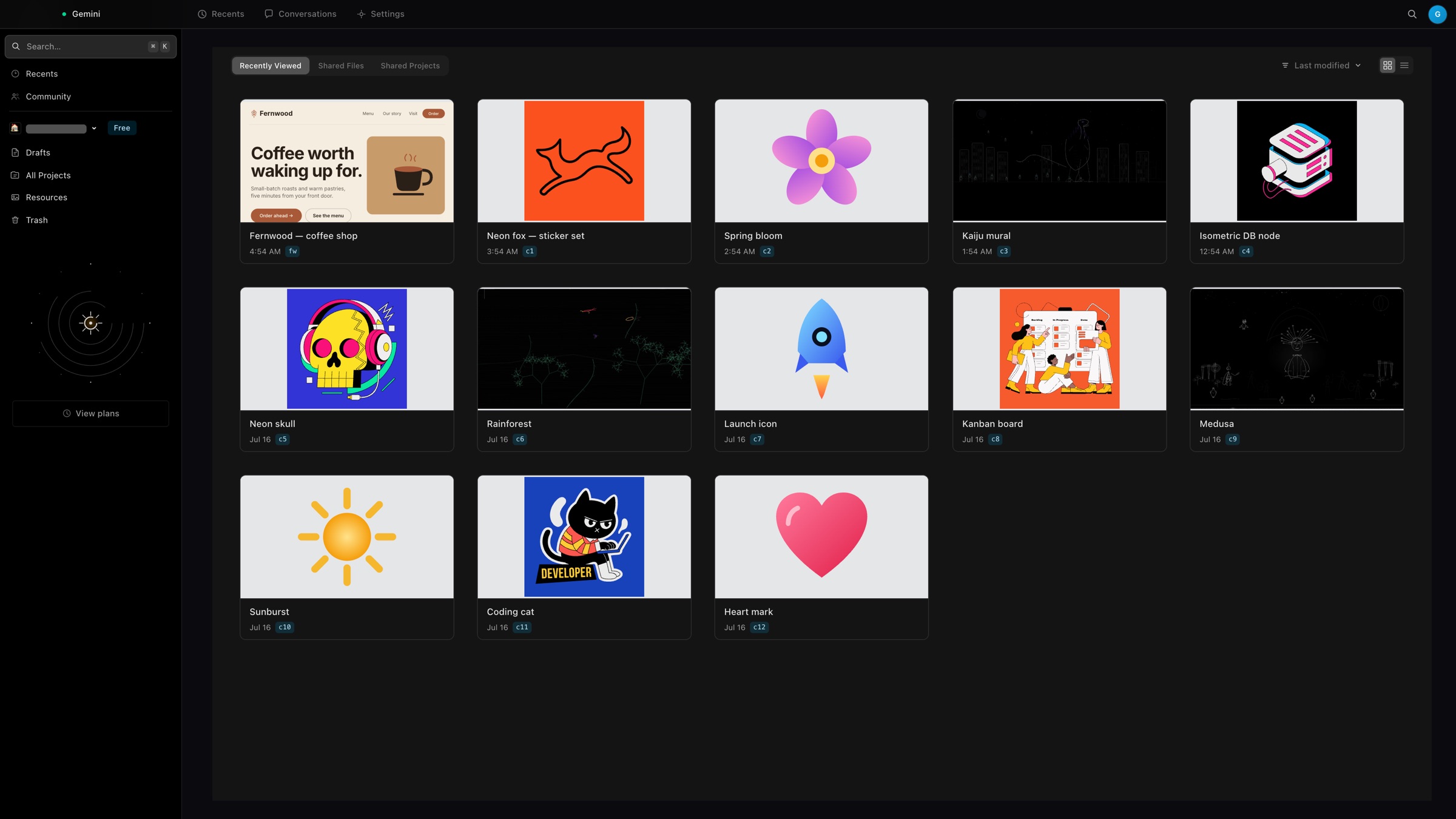Open the Neon skull thumbnail
Viewport: 1456px width, 819px height.
[x=347, y=349]
